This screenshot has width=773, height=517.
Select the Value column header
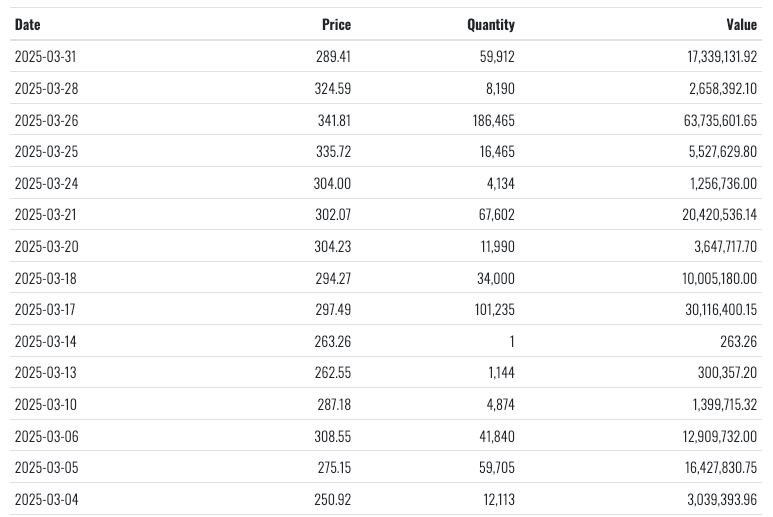click(741, 24)
